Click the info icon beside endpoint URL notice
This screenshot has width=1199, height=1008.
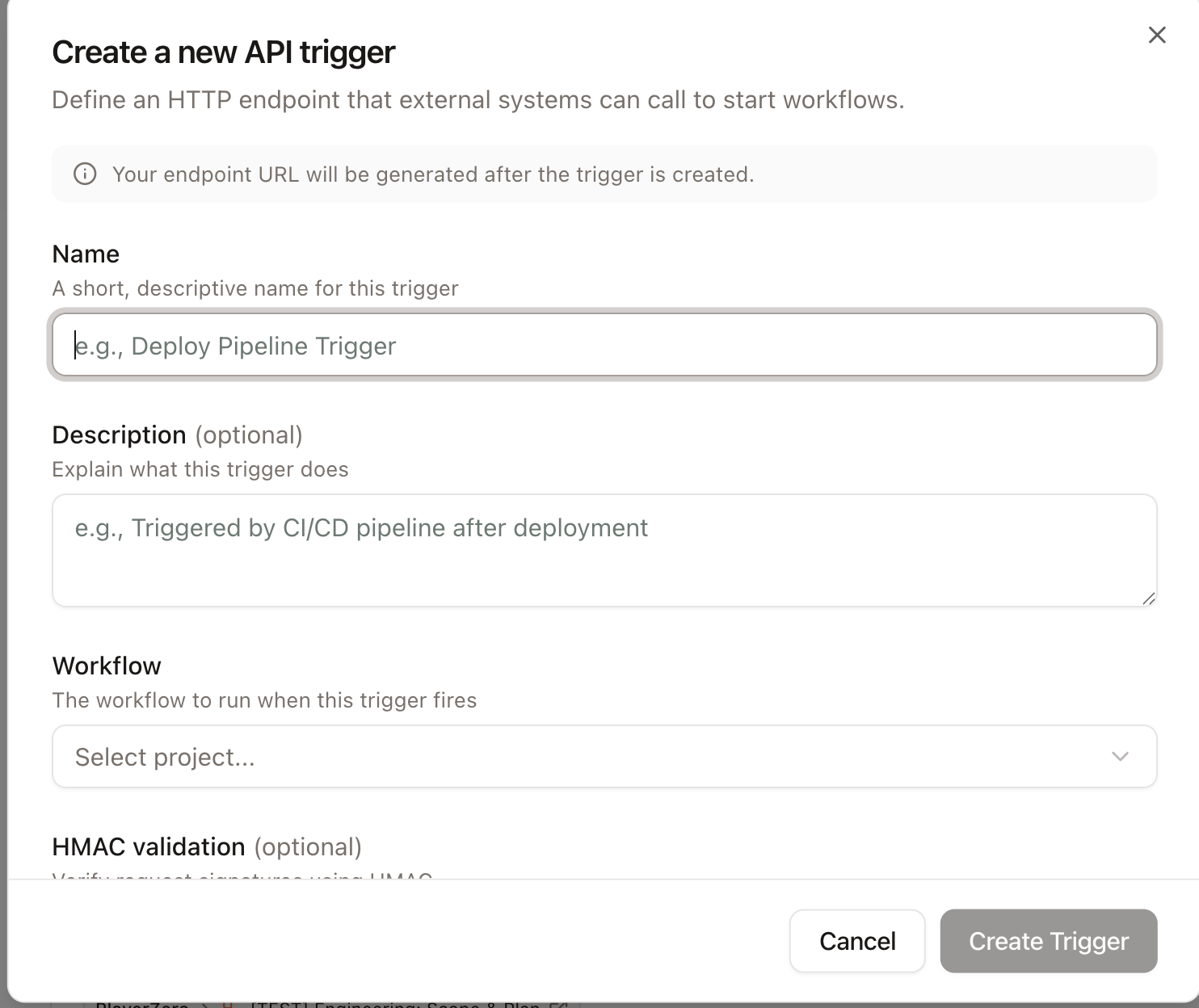coord(85,174)
